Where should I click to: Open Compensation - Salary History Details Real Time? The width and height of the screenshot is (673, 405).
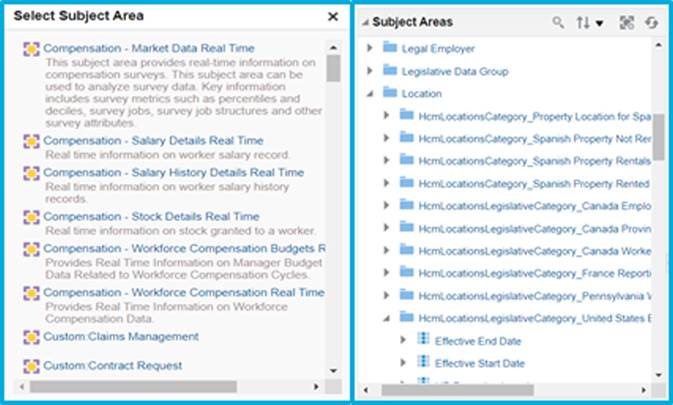[x=173, y=172]
